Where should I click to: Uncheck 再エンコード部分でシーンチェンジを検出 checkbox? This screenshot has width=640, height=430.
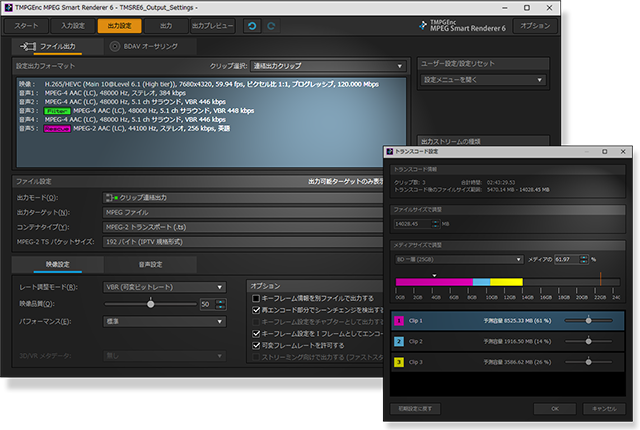[256, 310]
